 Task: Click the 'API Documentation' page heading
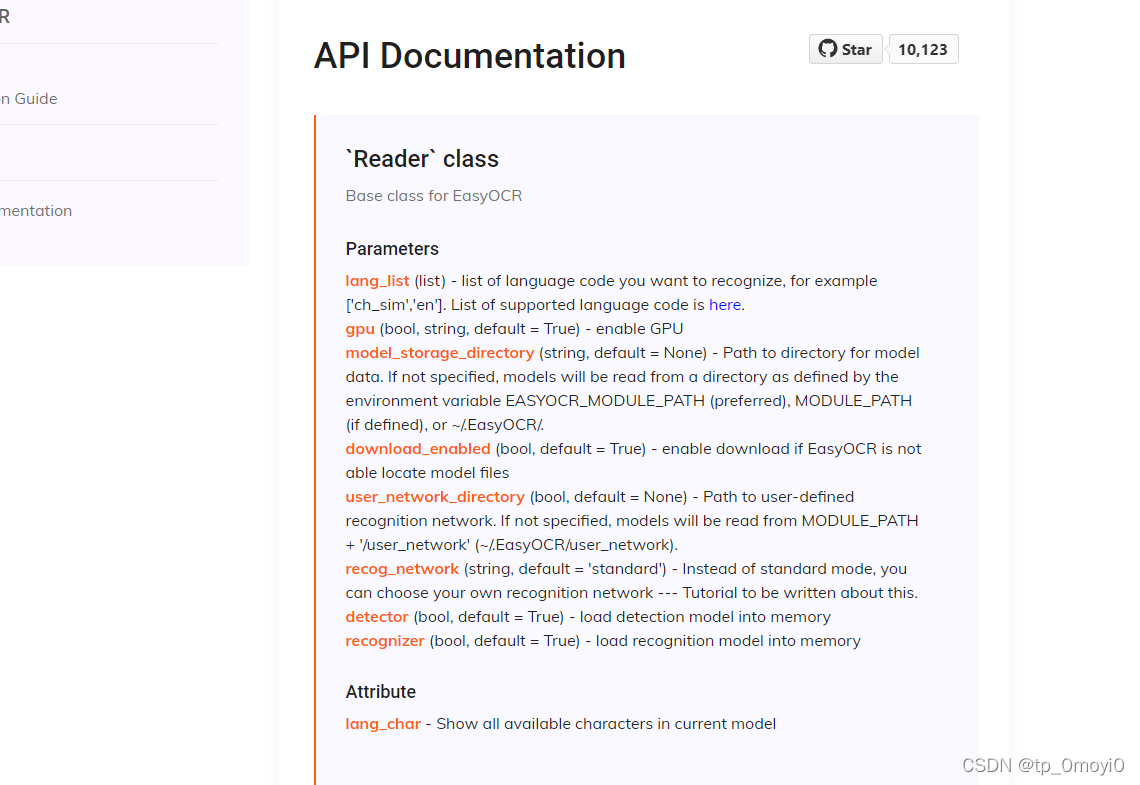tap(470, 56)
